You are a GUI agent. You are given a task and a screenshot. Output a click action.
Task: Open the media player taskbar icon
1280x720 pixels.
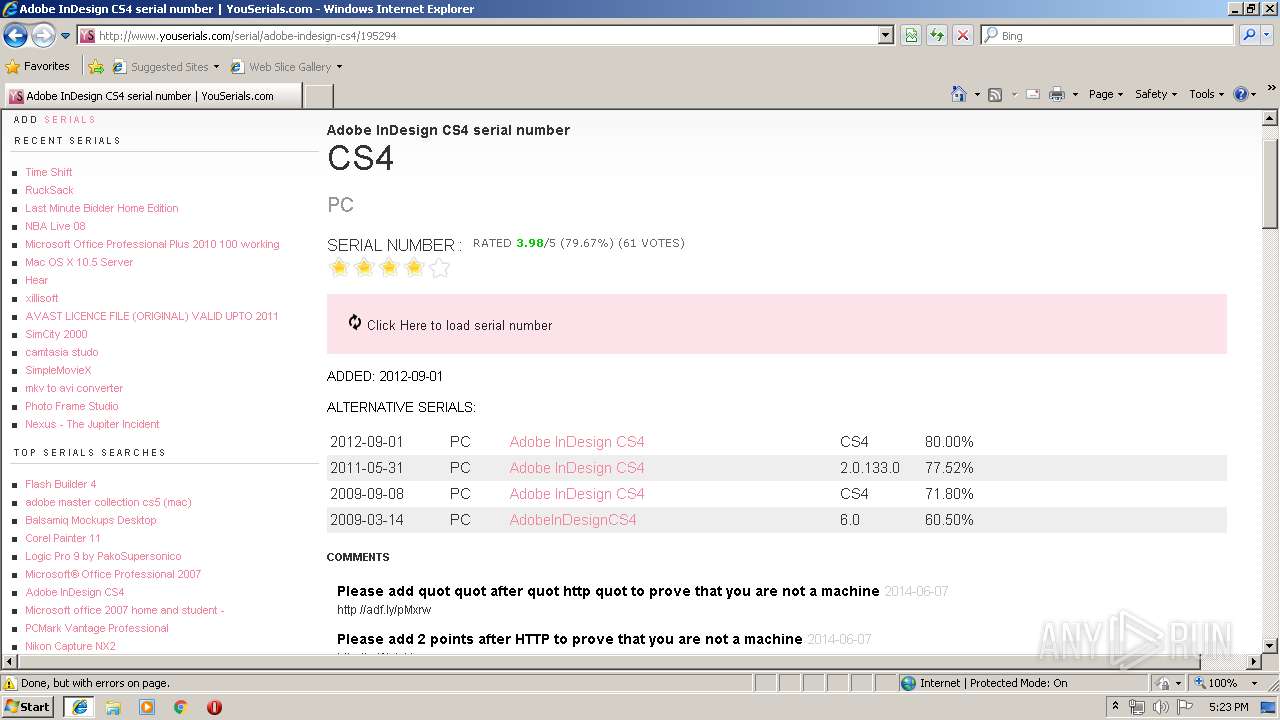[x=147, y=707]
